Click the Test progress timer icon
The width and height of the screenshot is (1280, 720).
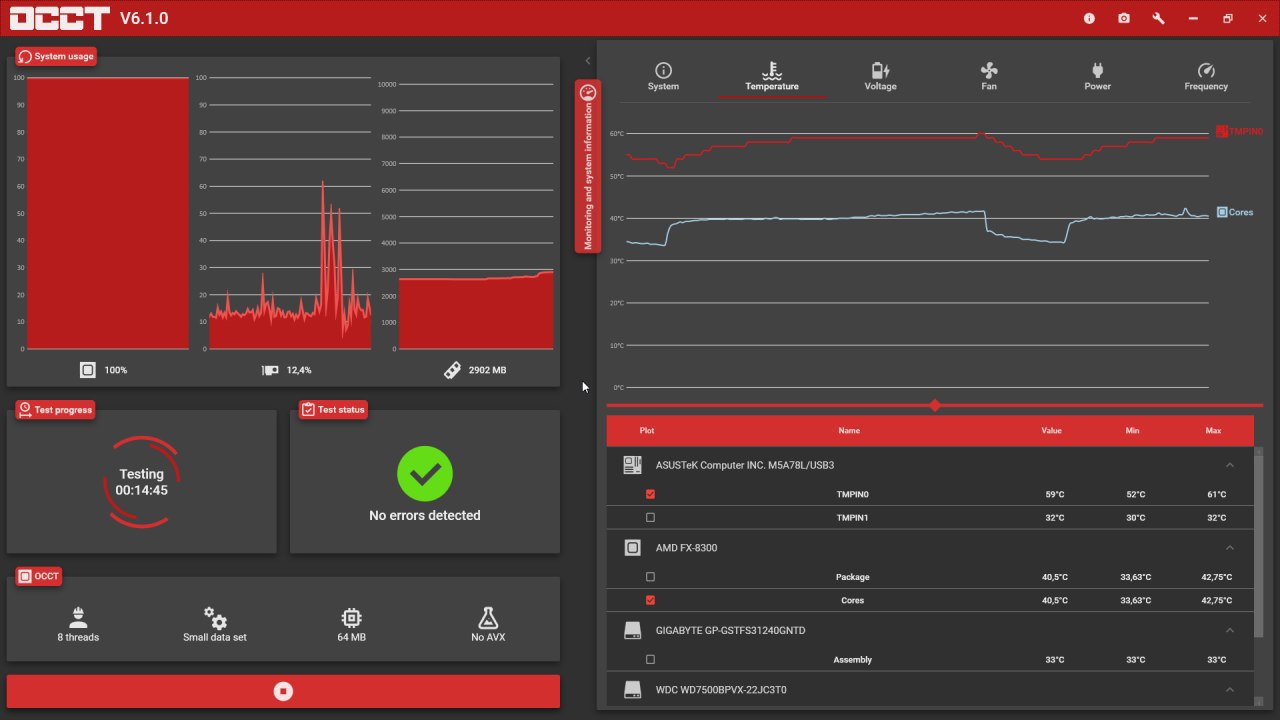point(25,409)
